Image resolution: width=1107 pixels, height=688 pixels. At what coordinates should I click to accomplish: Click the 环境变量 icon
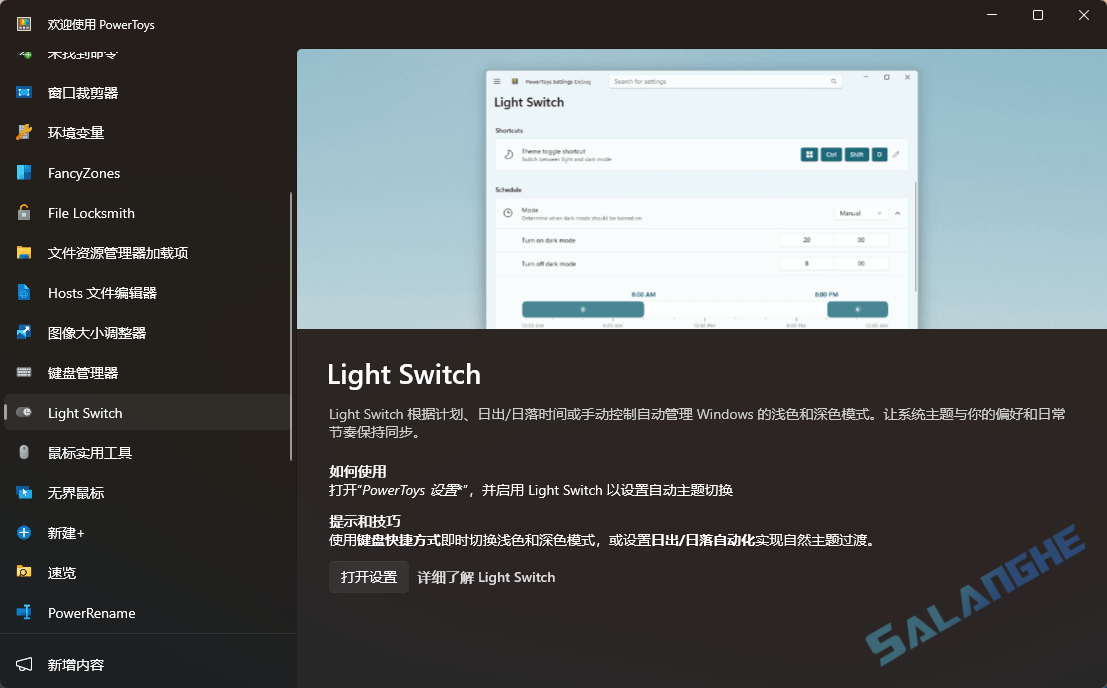click(25, 132)
